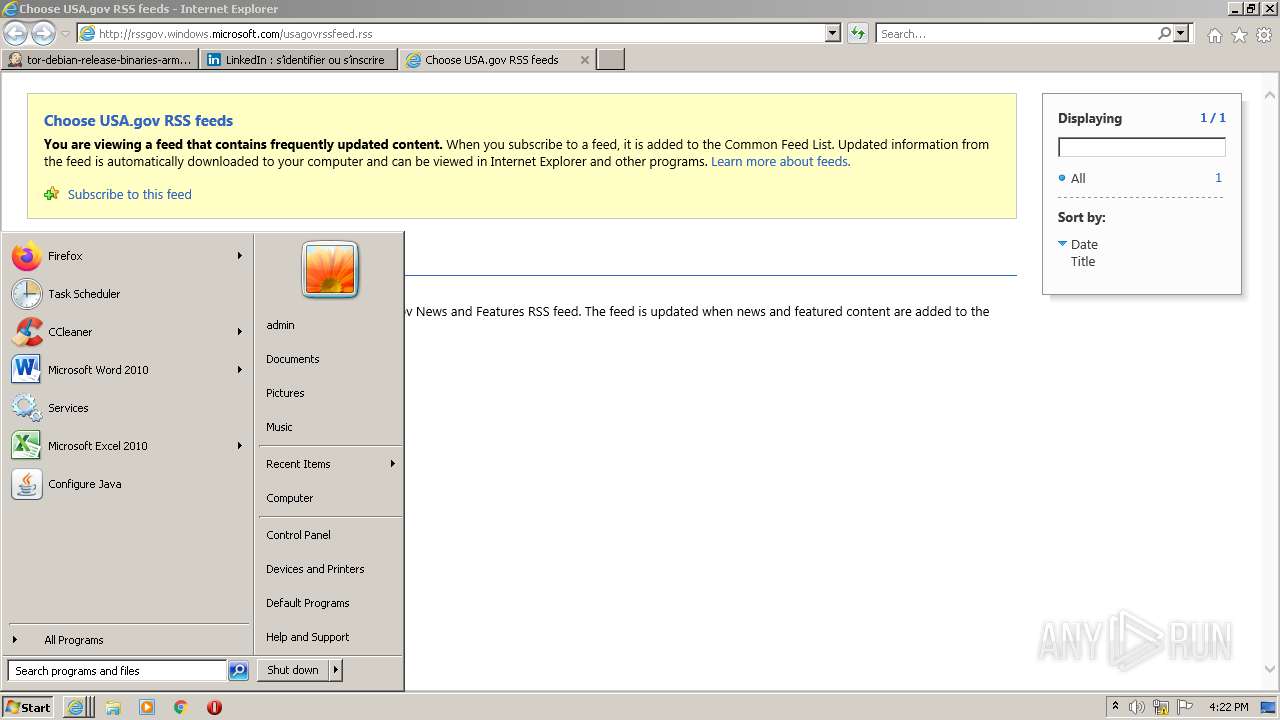Image resolution: width=1280 pixels, height=720 pixels.
Task: Open Documents from the Start menu
Action: pos(292,359)
